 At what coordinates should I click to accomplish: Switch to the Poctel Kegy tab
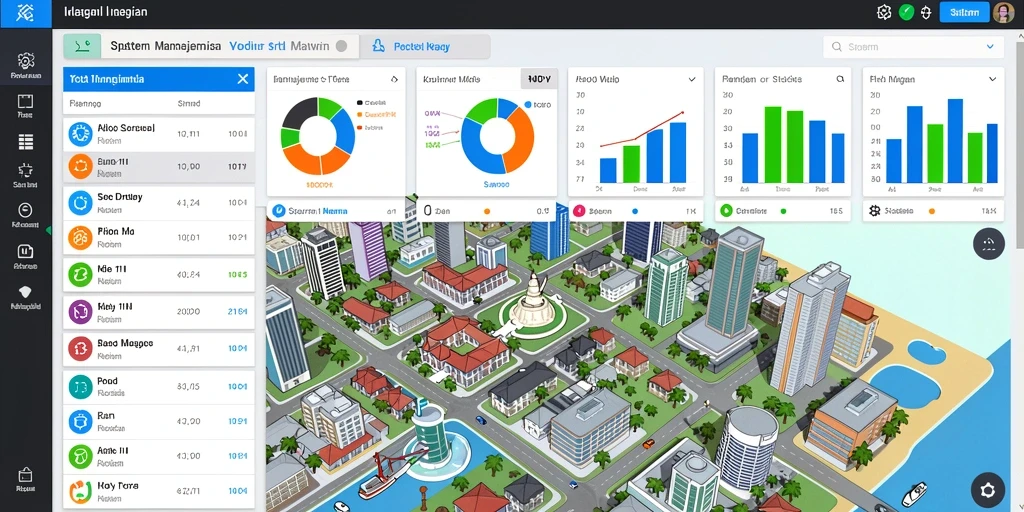pyautogui.click(x=424, y=47)
